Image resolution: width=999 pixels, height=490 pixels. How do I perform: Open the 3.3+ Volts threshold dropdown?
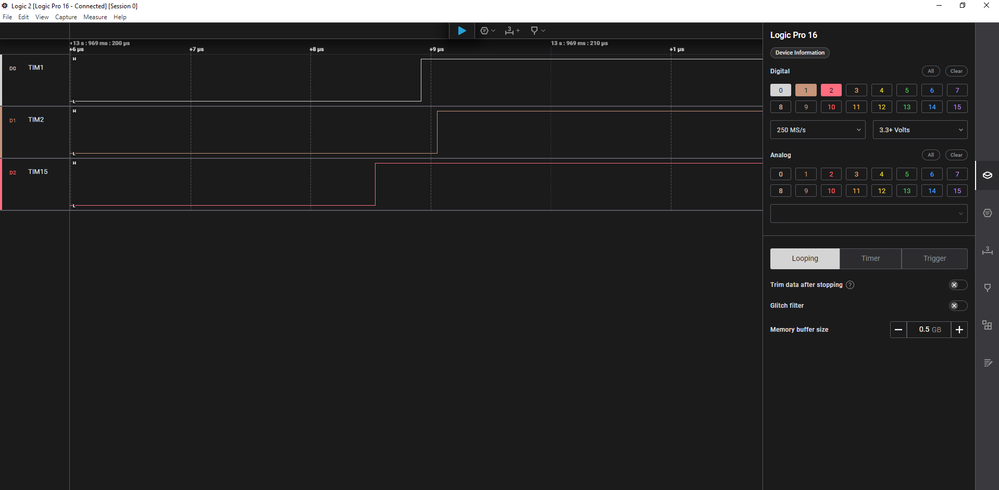coord(920,130)
